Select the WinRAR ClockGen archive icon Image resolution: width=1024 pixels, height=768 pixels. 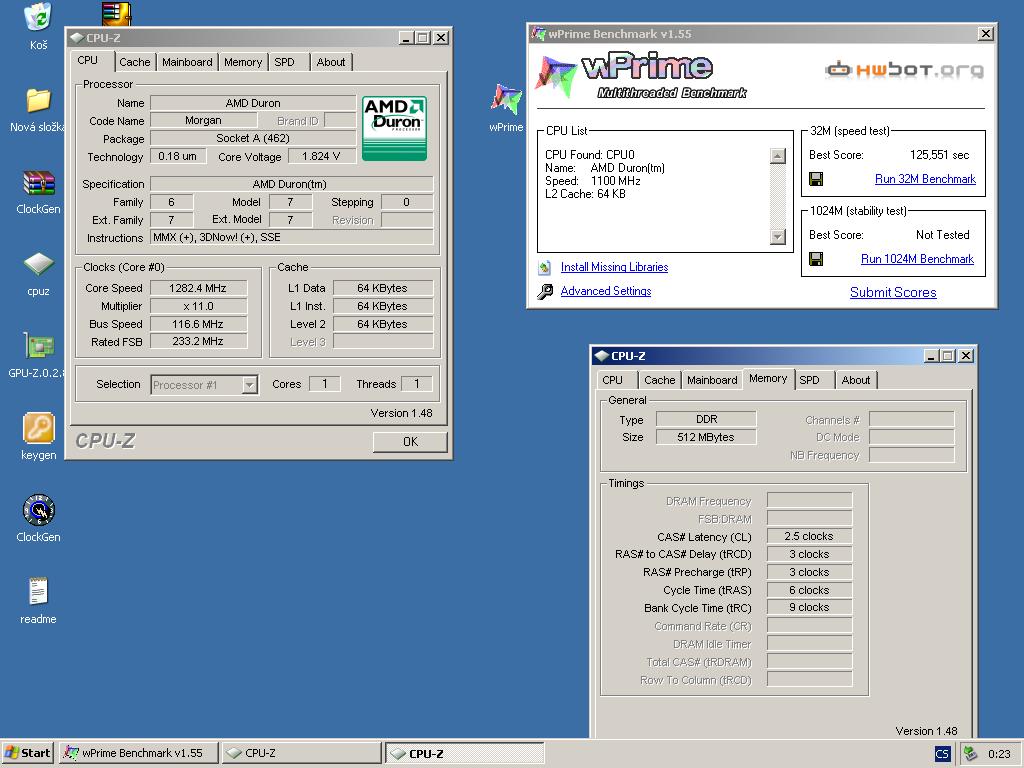point(39,183)
